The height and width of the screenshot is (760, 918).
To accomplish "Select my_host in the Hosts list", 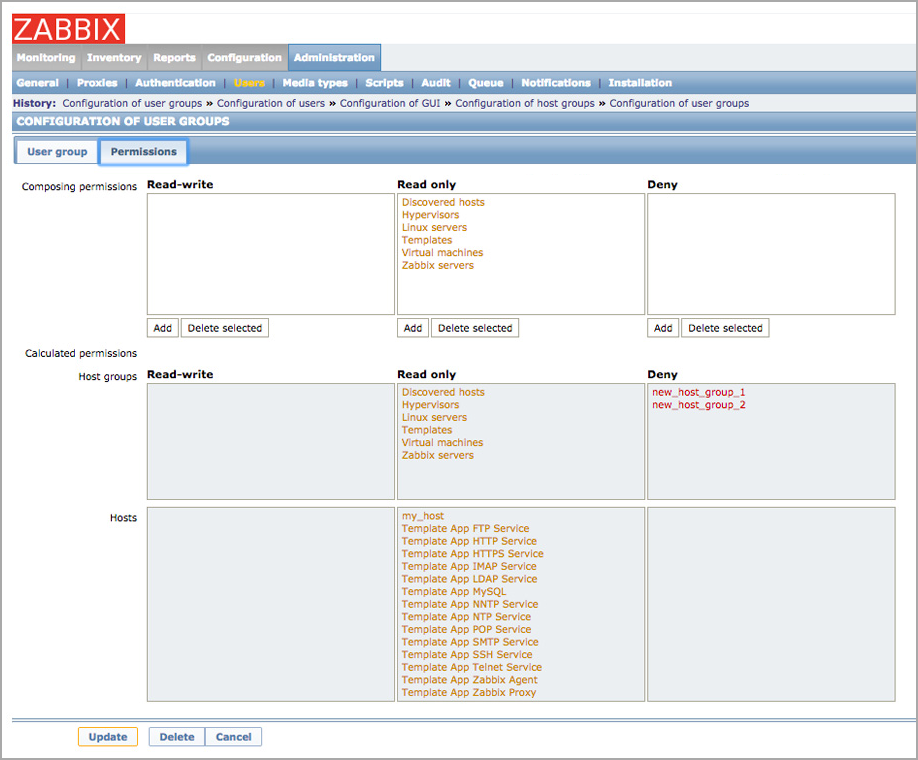I will click(421, 515).
